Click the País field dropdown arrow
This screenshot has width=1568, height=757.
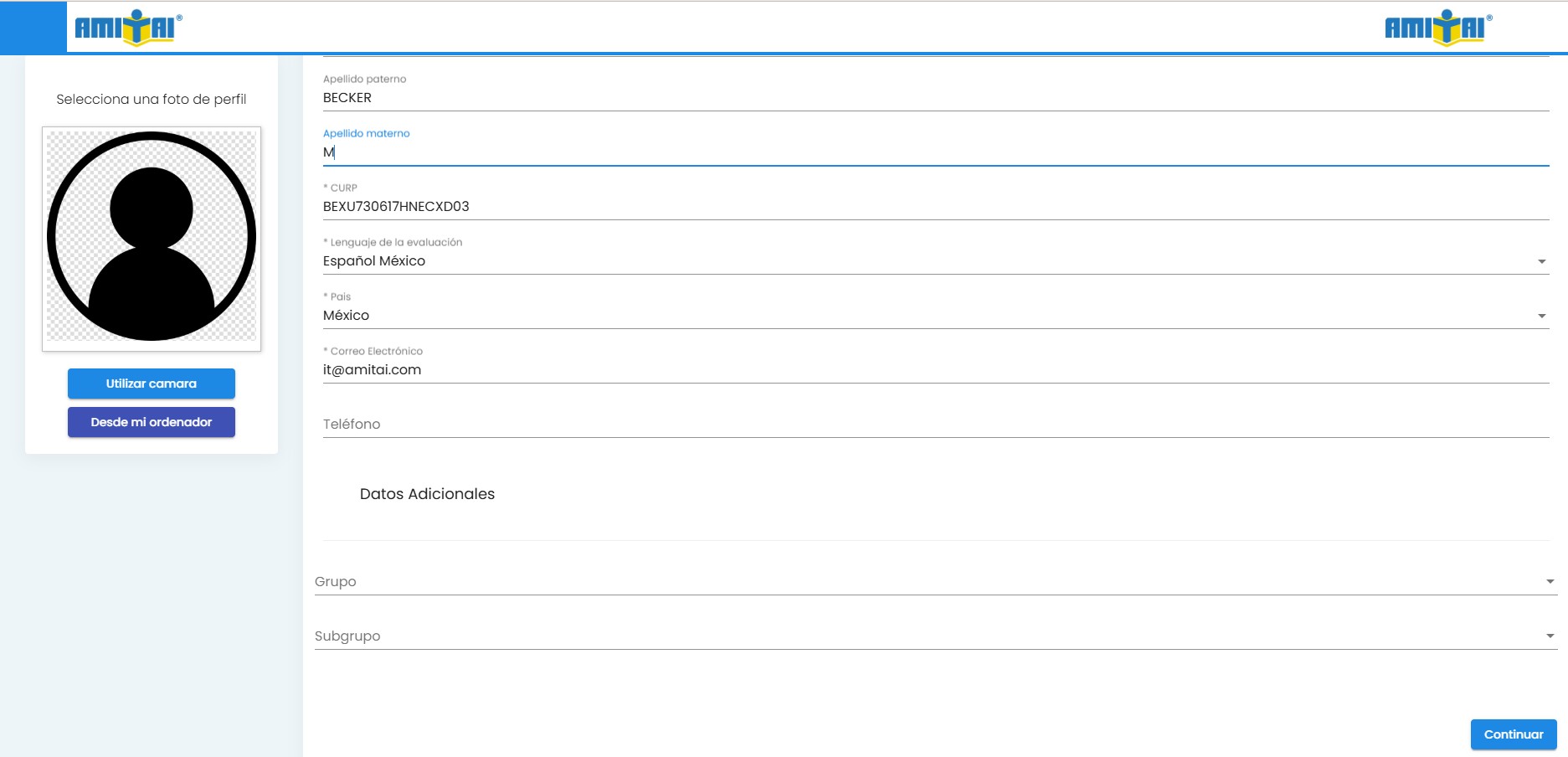point(1541,317)
